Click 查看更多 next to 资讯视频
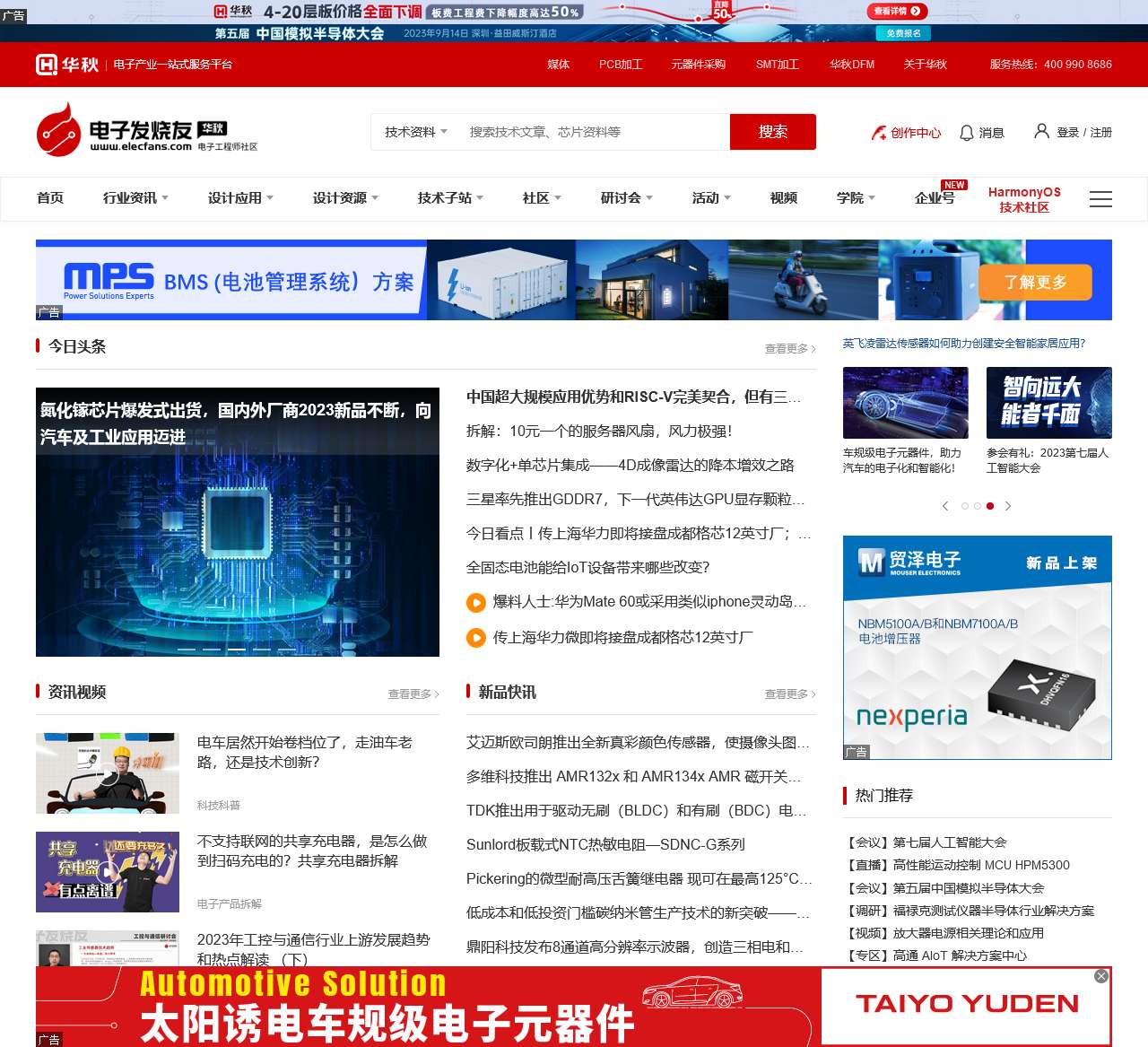This screenshot has width=1148, height=1047. (x=413, y=694)
